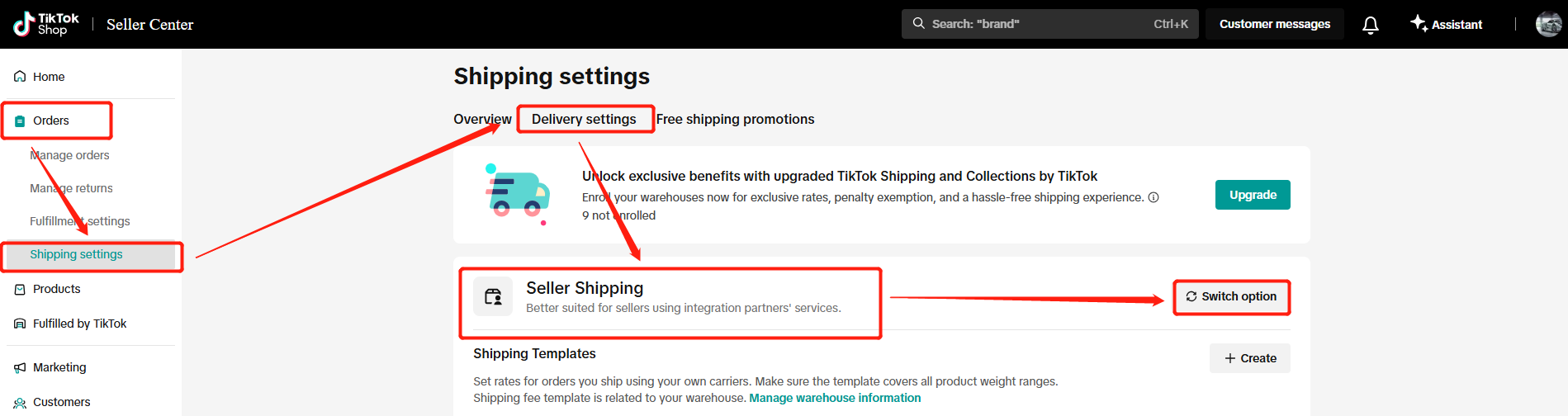The width and height of the screenshot is (1568, 416).
Task: Click the search magnifier icon
Action: point(918,23)
